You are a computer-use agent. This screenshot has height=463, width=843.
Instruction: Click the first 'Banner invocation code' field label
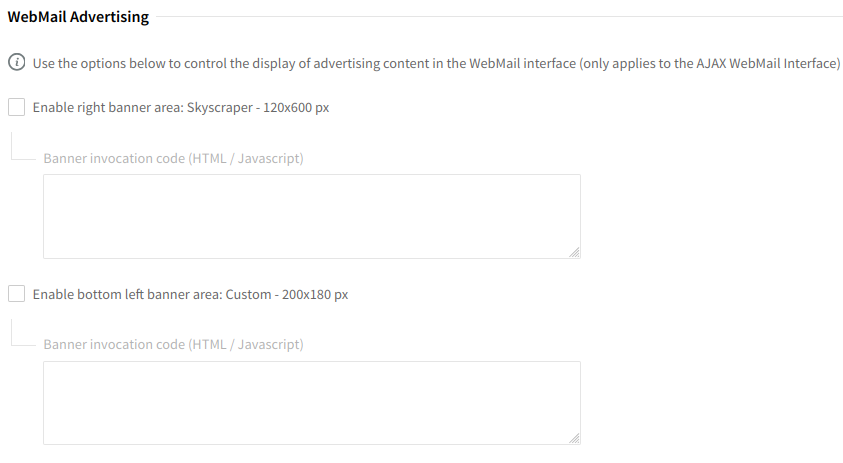click(114, 158)
